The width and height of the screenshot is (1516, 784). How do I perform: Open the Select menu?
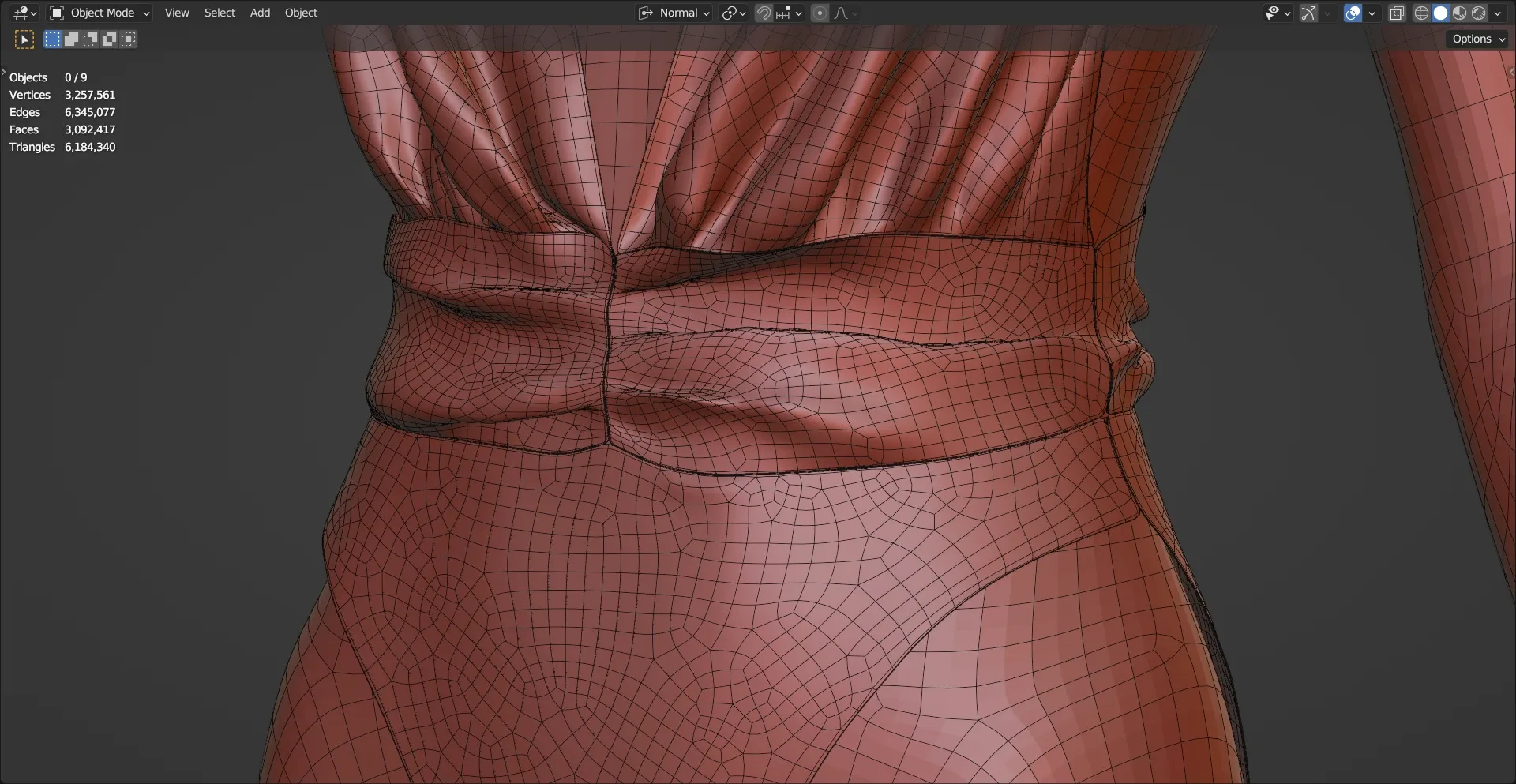coord(220,13)
